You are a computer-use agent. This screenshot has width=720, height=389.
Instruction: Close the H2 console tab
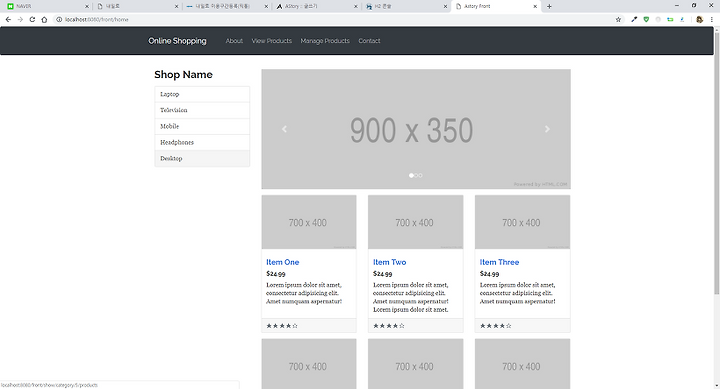tap(445, 6)
